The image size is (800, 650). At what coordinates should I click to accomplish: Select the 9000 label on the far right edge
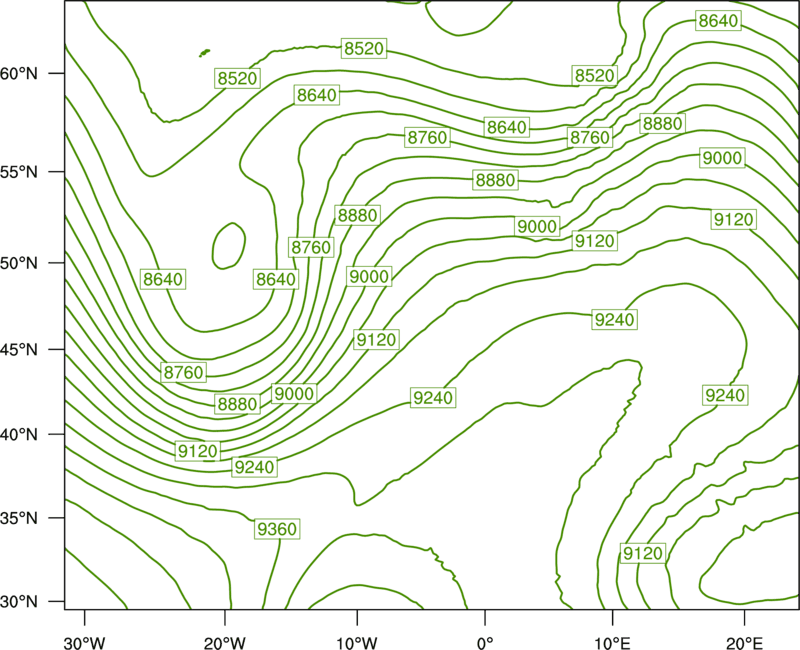pos(722,158)
